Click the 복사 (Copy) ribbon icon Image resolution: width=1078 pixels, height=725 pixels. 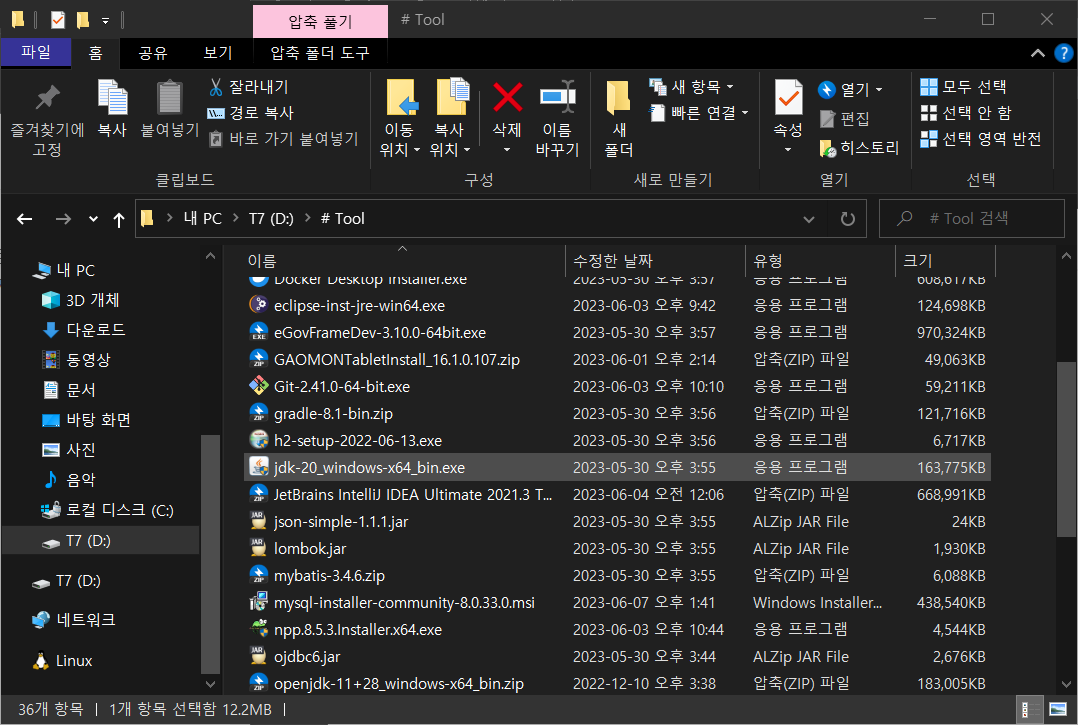click(112, 109)
